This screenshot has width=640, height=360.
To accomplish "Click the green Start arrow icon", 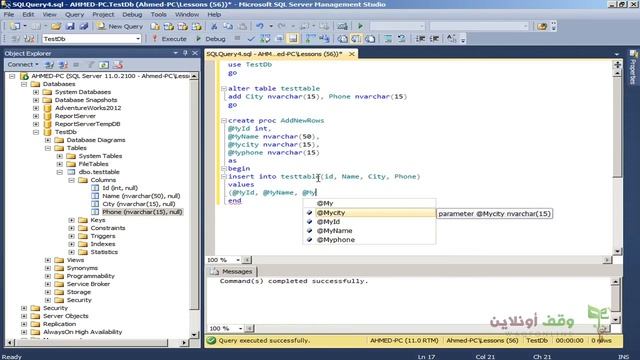I will pyautogui.click(x=360, y=26).
